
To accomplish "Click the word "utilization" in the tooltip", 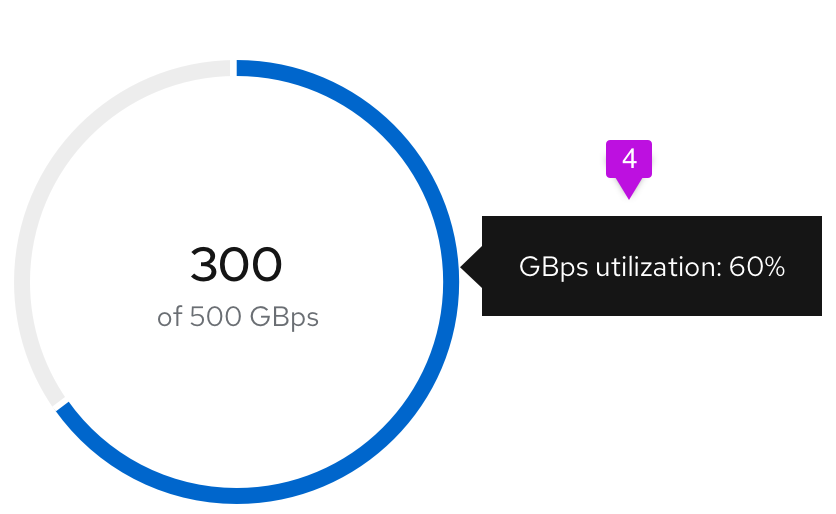I will point(658,267).
